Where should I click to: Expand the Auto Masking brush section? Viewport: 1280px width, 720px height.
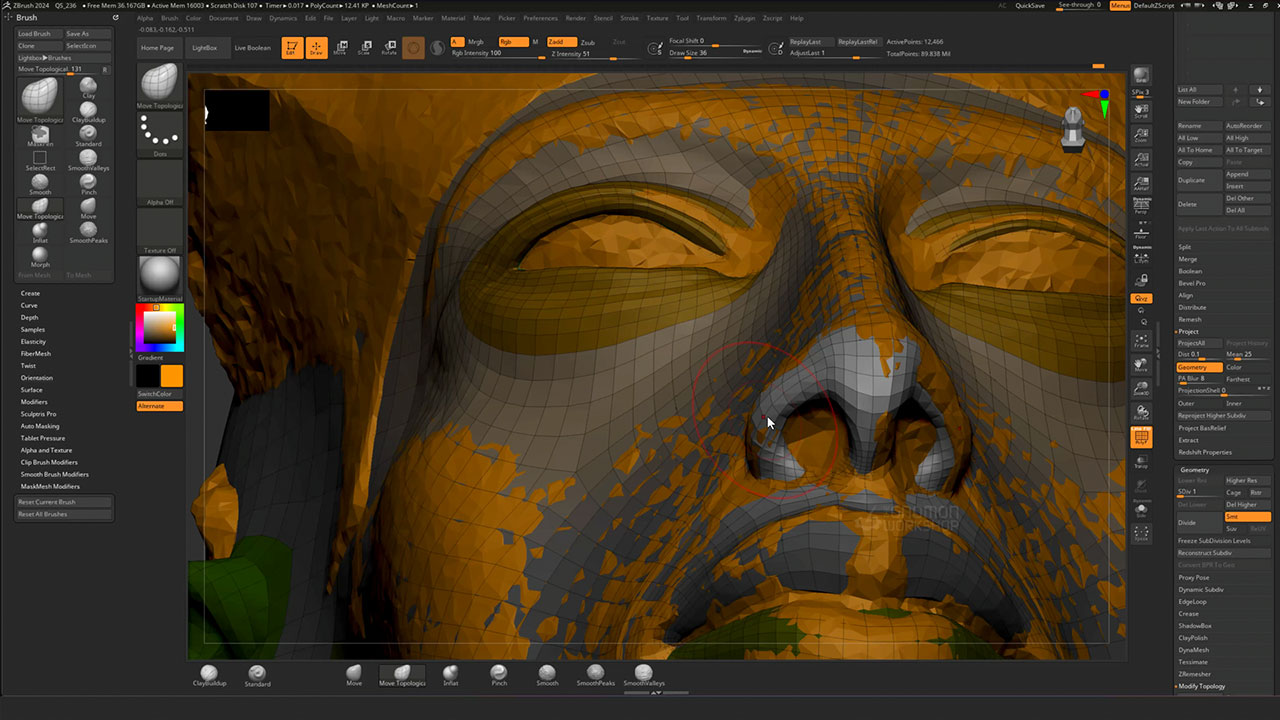point(40,426)
